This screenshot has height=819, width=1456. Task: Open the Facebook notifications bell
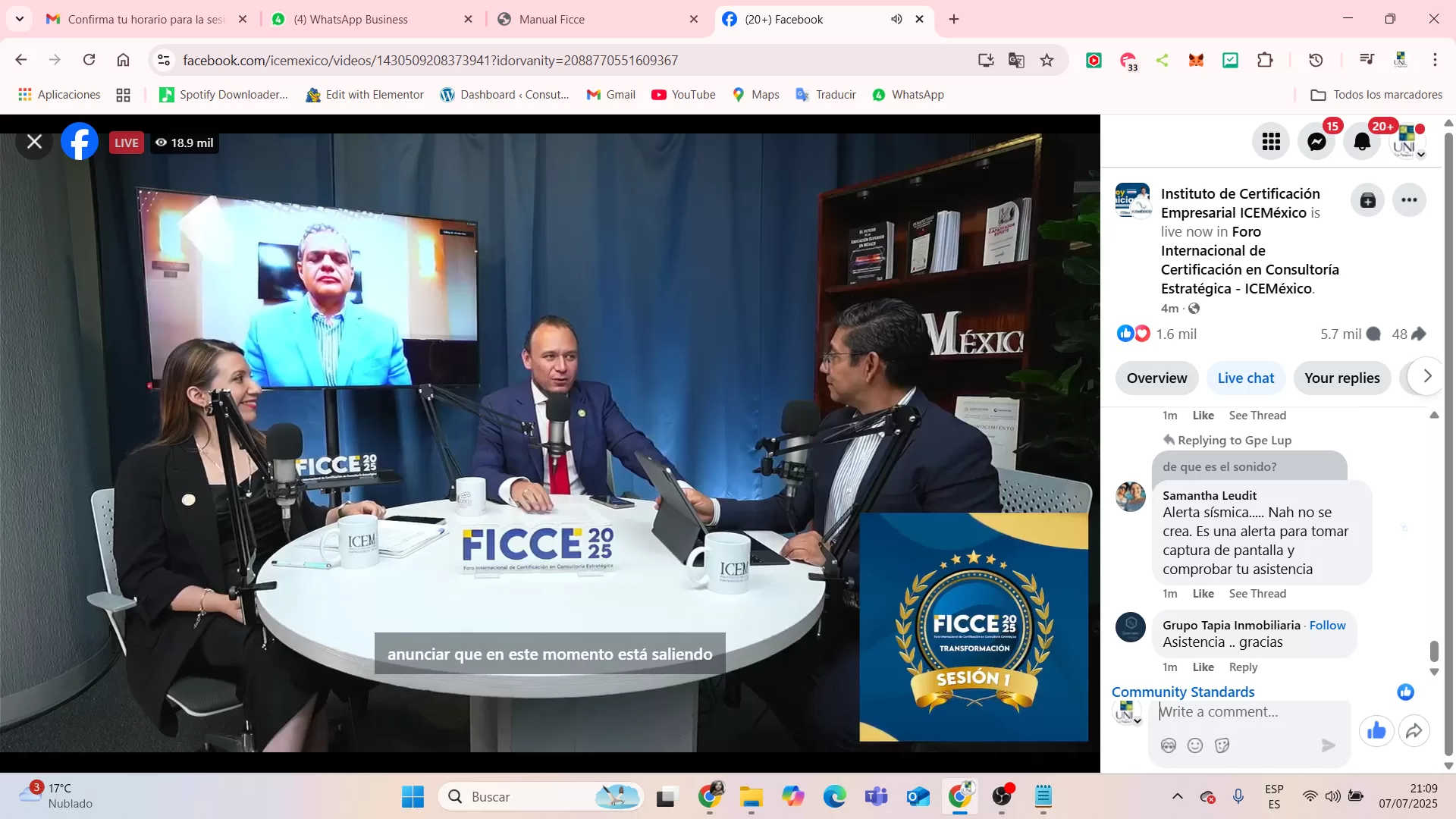point(1362,142)
